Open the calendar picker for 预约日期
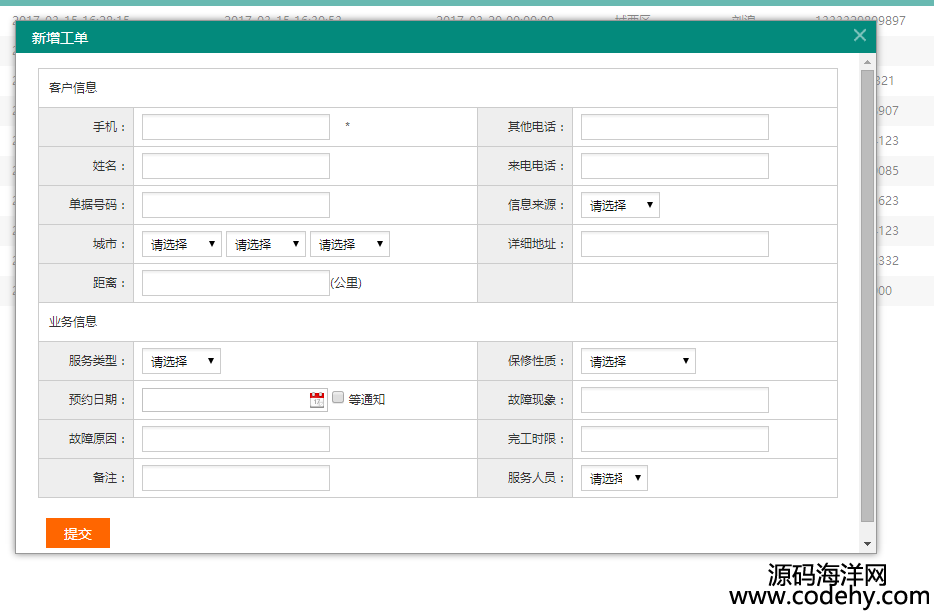Image resolution: width=934 pixels, height=616 pixels. [x=317, y=400]
